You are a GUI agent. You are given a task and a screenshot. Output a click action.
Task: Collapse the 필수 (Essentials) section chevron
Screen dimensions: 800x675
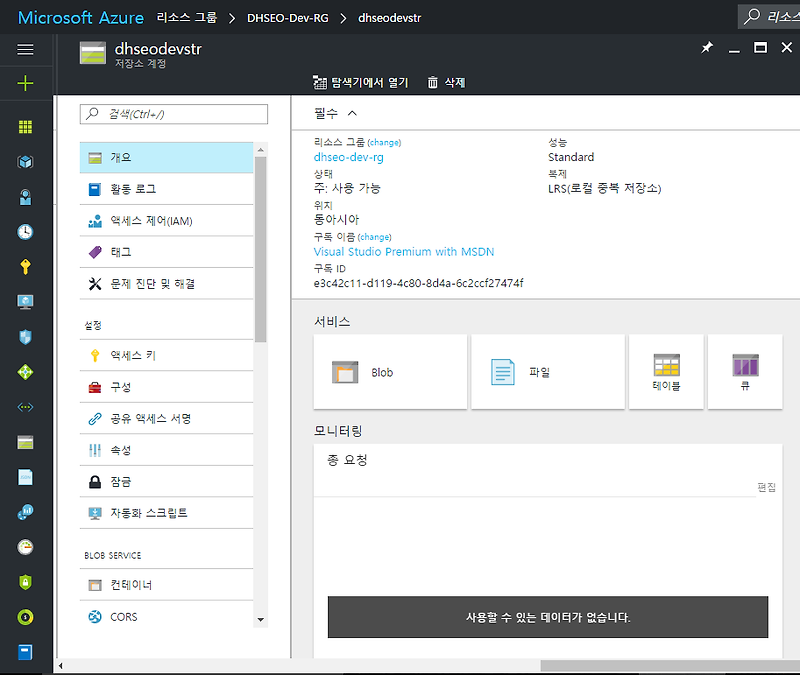(352, 113)
